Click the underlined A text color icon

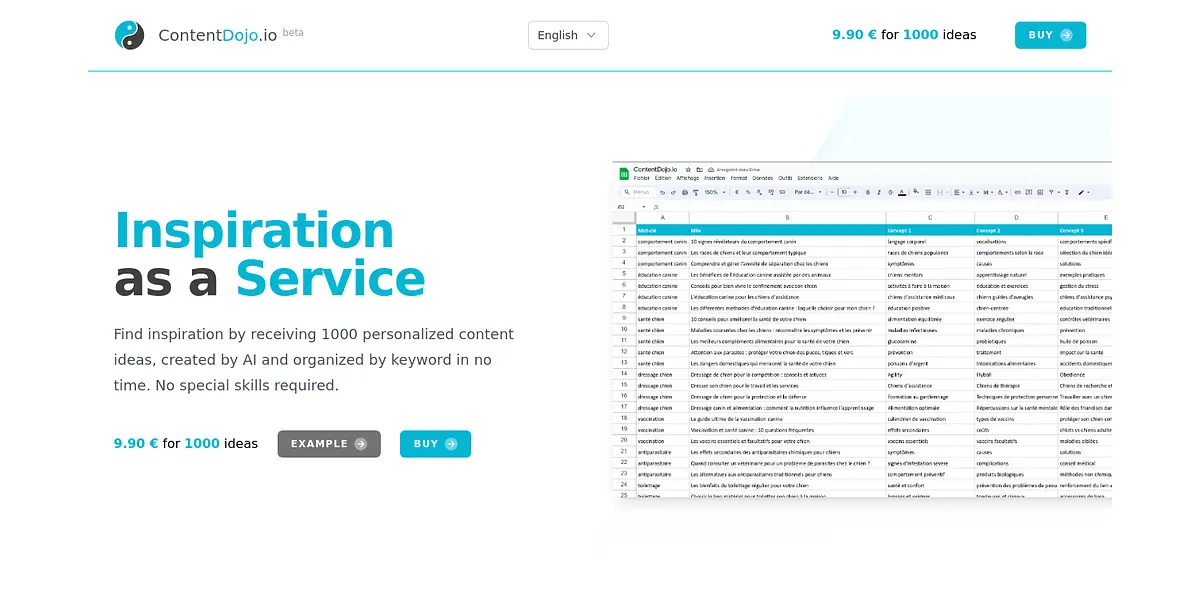click(x=901, y=192)
